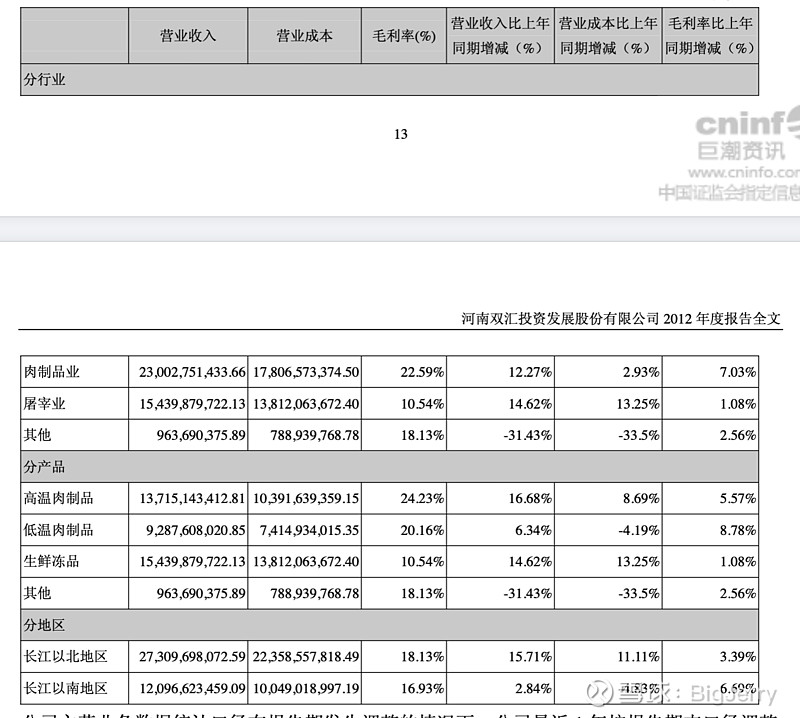Image resolution: width=800 pixels, height=718 pixels.
Task: Click 11.11% in the 长江以北地区 row
Action: point(638,656)
